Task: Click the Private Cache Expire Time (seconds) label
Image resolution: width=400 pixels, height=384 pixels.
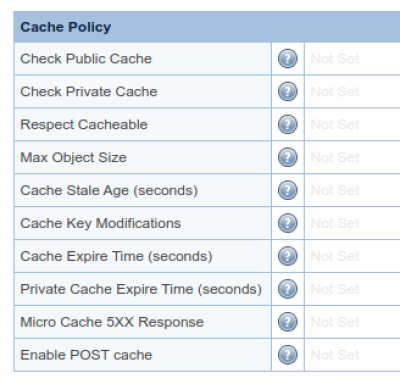Action: (141, 289)
